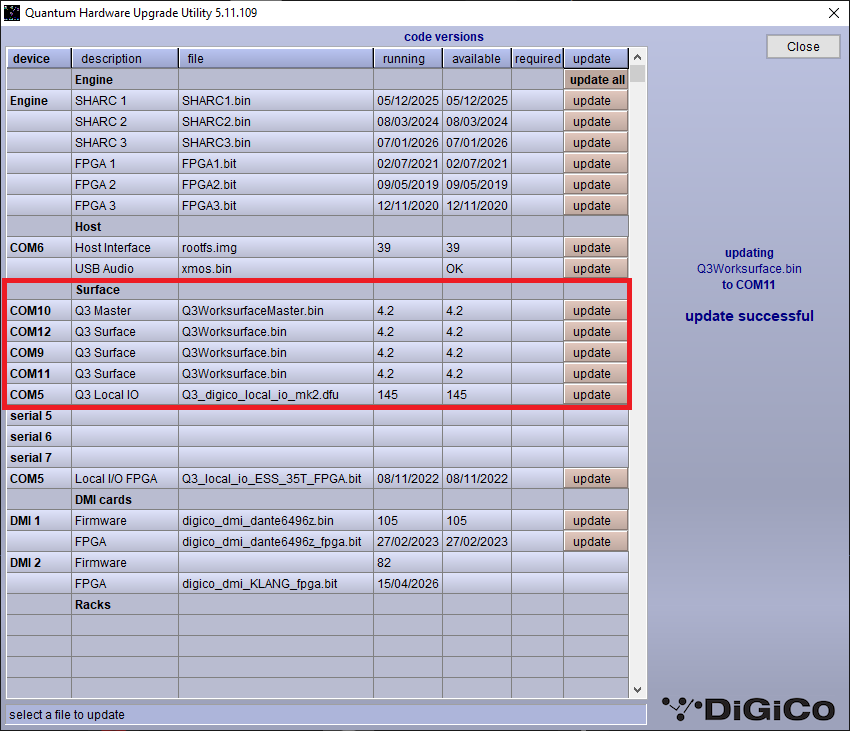Click the 'code versions' heading
The image size is (850, 731).
(x=443, y=37)
